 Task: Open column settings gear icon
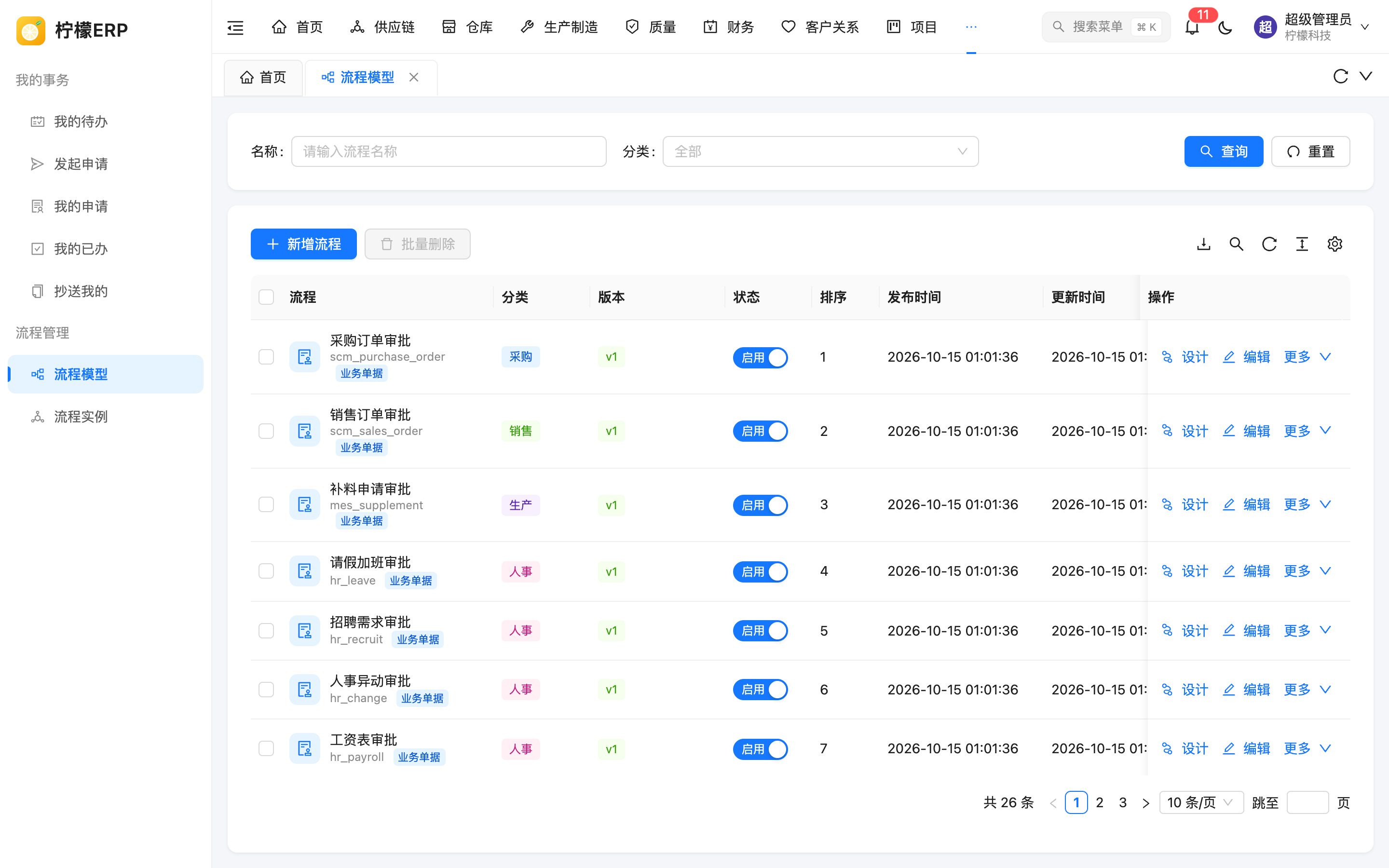[1335, 244]
